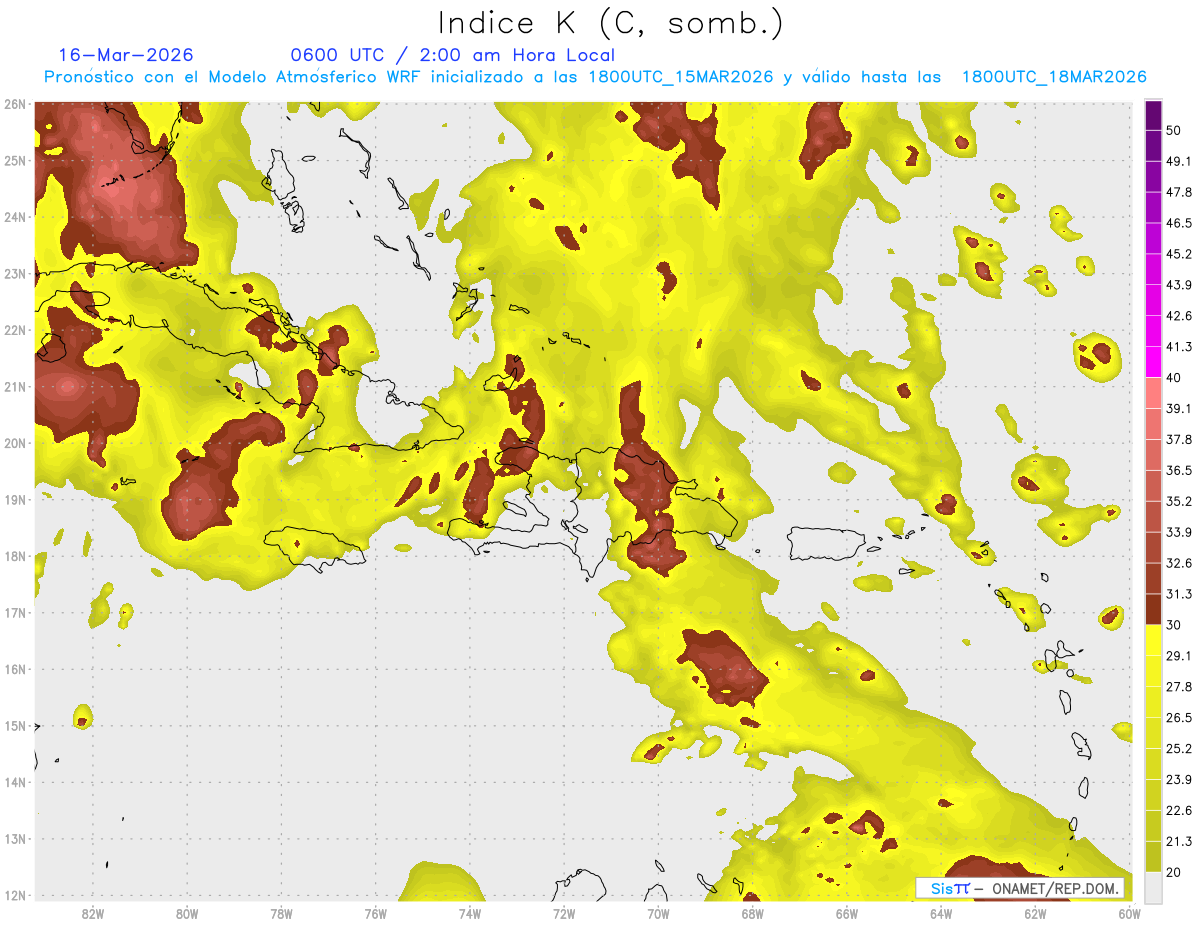Click the "21.3" legend value

click(1179, 841)
